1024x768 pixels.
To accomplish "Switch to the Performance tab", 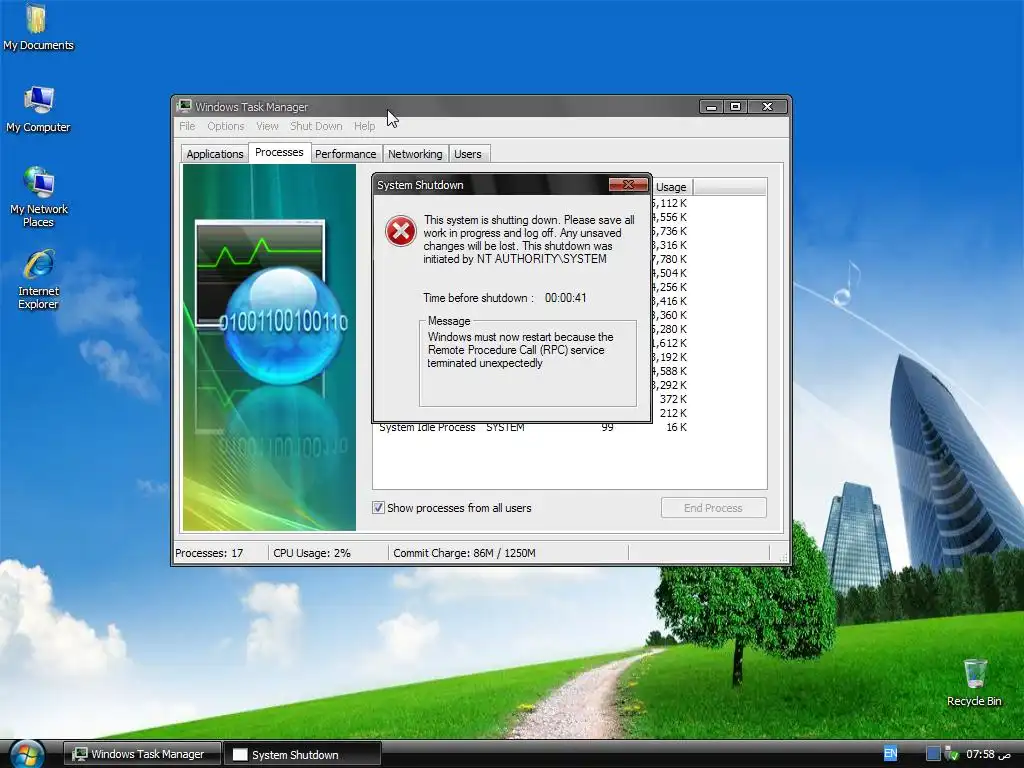I will pos(345,154).
